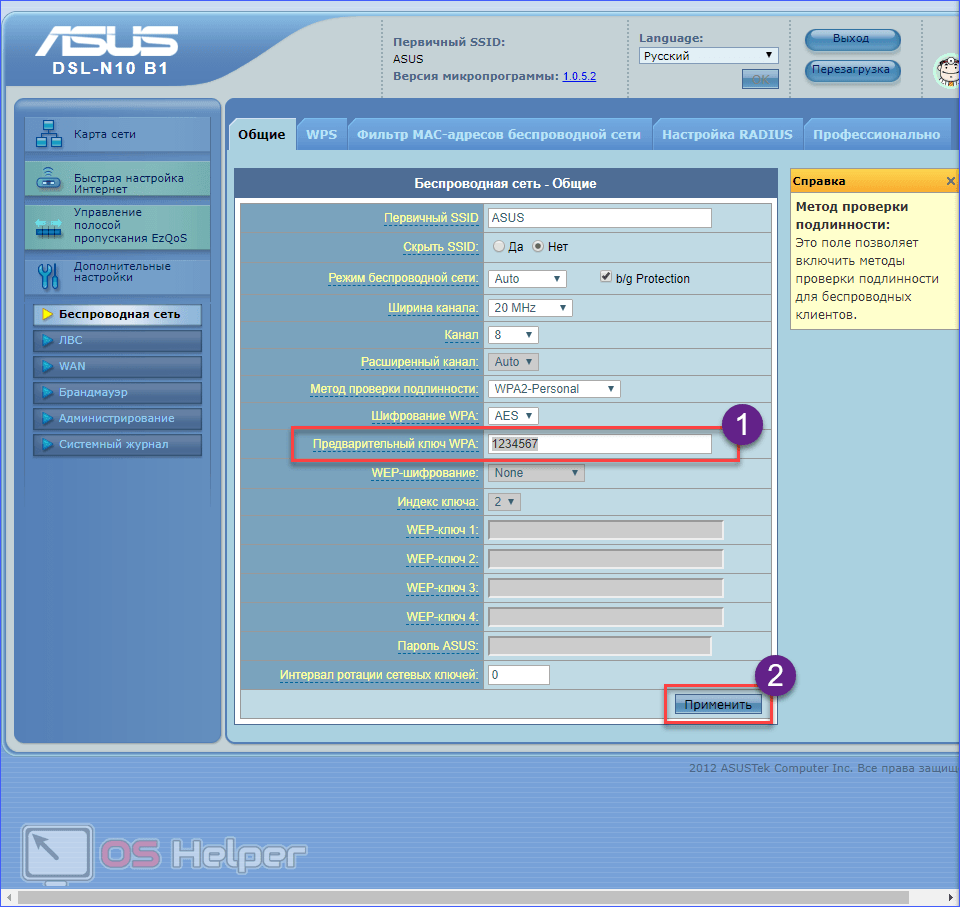The image size is (960, 907).
Task: Switch to the WPS tab
Action: click(x=321, y=135)
